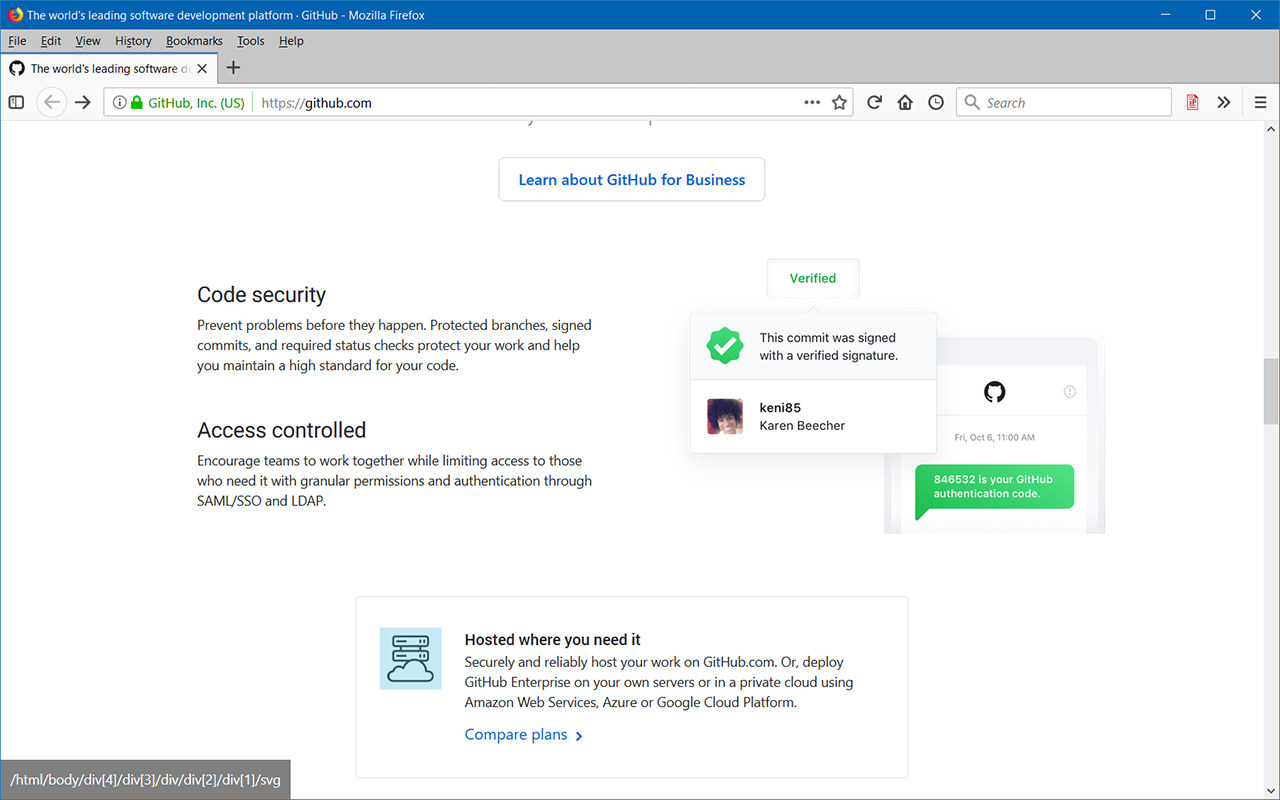Viewport: 1280px width, 800px height.
Task: Close the GitHub tab
Action: [x=202, y=68]
